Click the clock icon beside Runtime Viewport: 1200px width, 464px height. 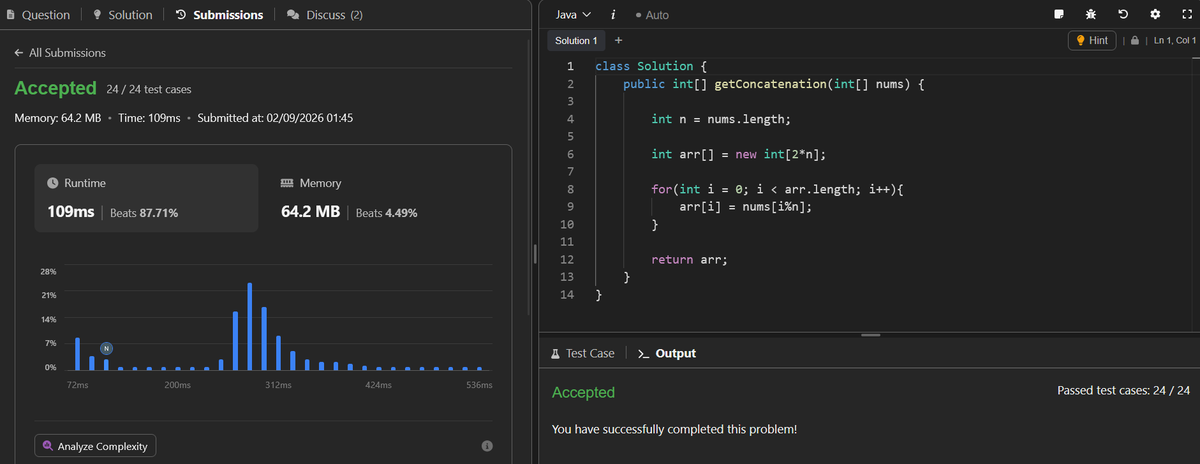[53, 183]
